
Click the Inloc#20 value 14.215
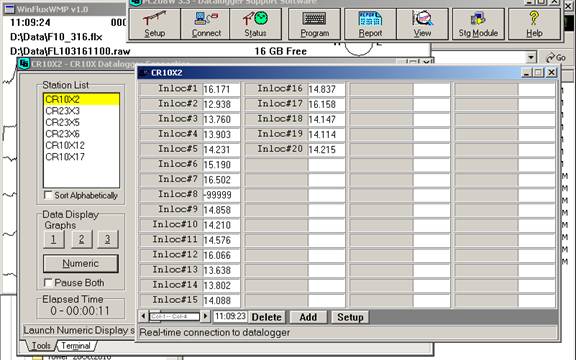click(326, 150)
